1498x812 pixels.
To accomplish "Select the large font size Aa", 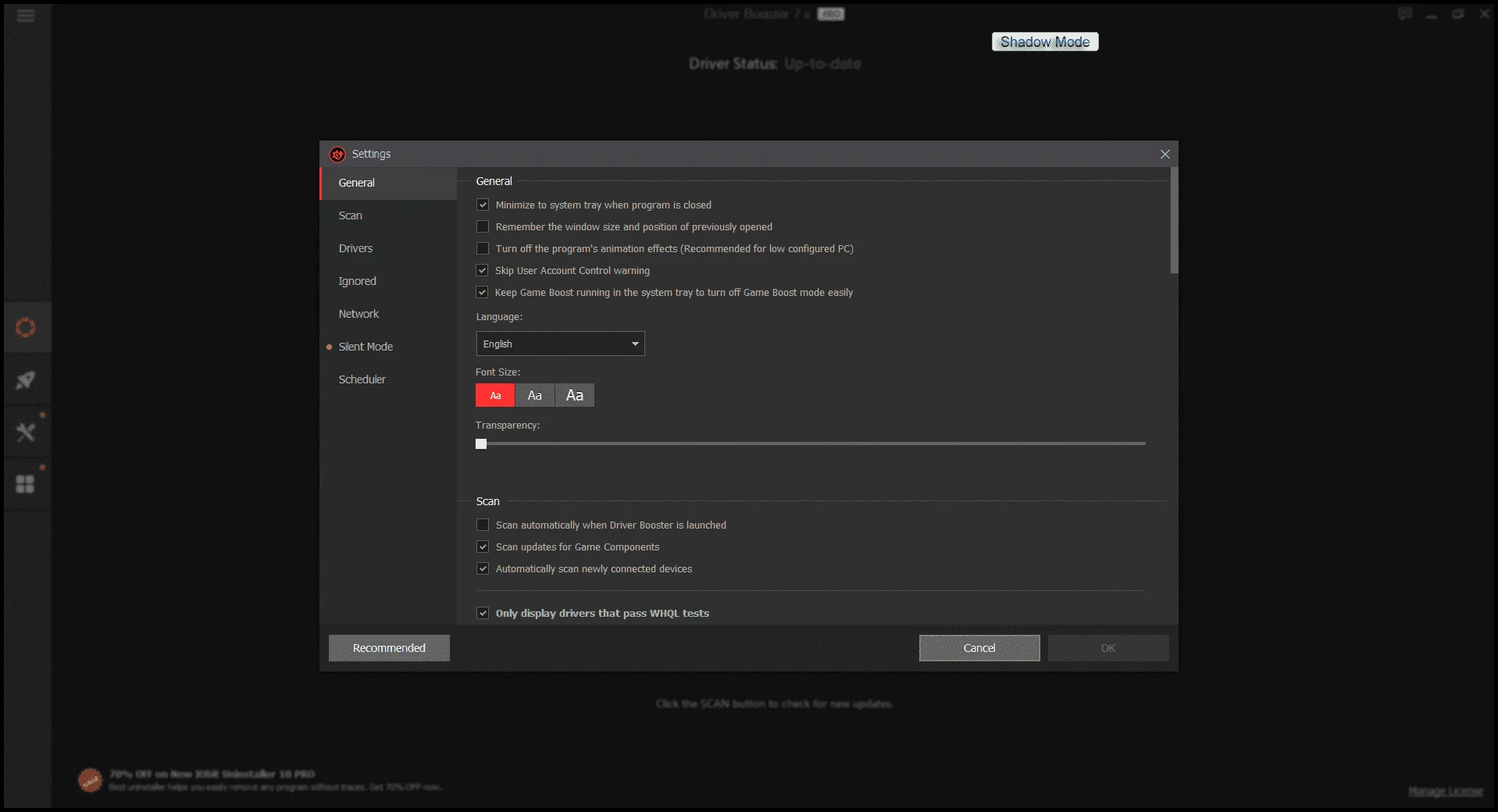I will point(575,395).
